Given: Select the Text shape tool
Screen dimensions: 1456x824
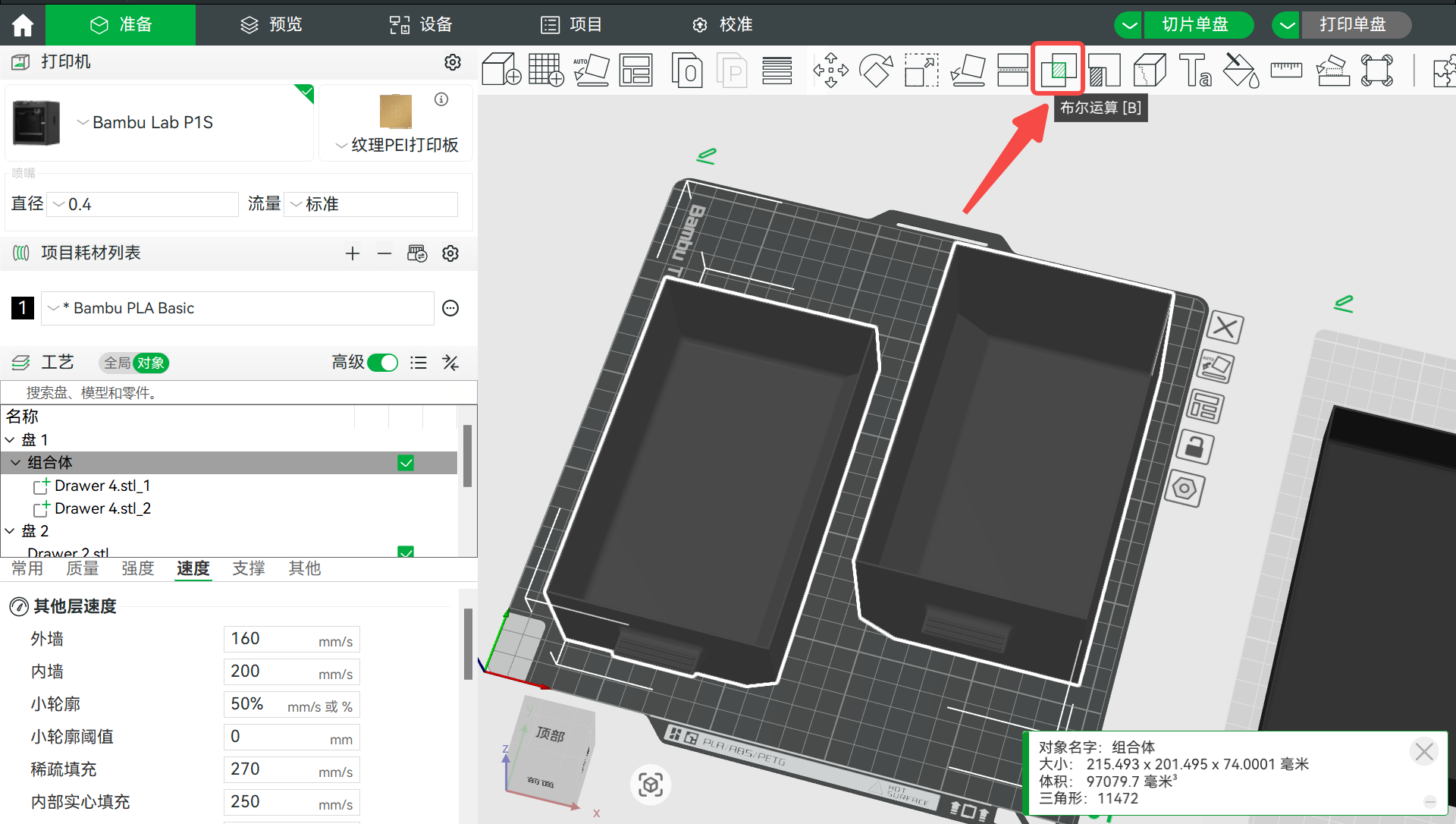Looking at the screenshot, I should pos(1196,70).
